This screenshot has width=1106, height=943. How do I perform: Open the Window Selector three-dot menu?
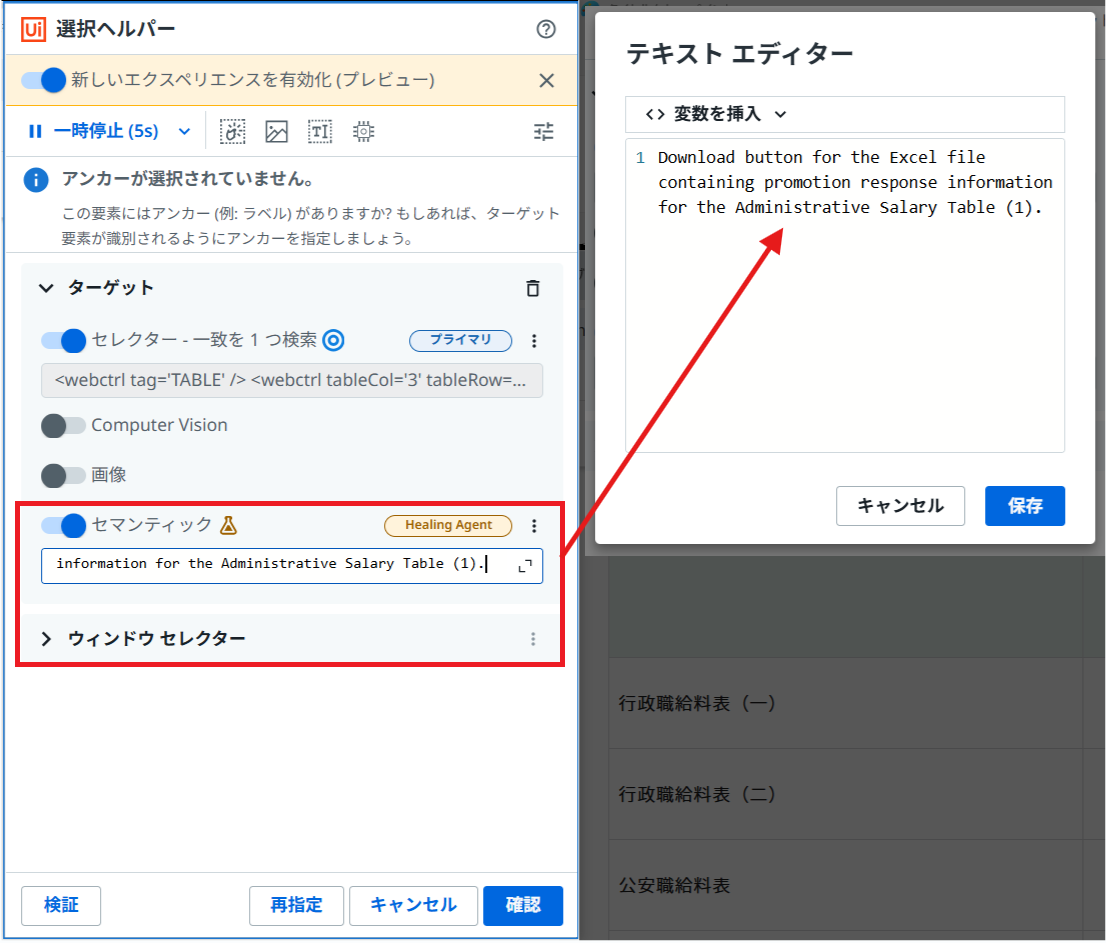[533, 639]
